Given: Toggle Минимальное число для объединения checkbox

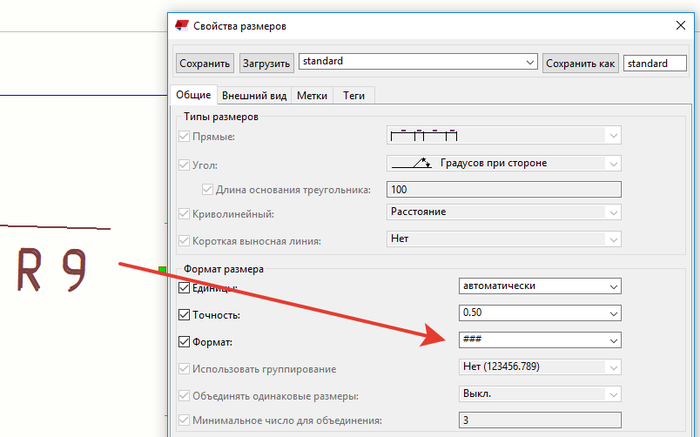Looking at the screenshot, I should tap(184, 420).
